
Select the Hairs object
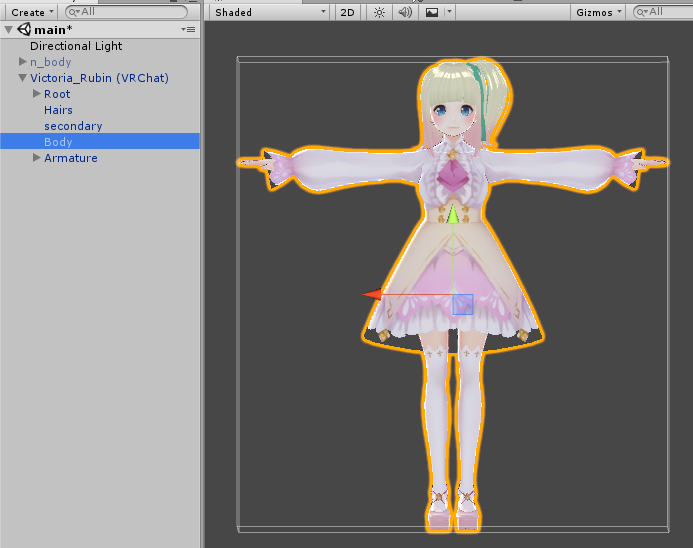coord(58,110)
